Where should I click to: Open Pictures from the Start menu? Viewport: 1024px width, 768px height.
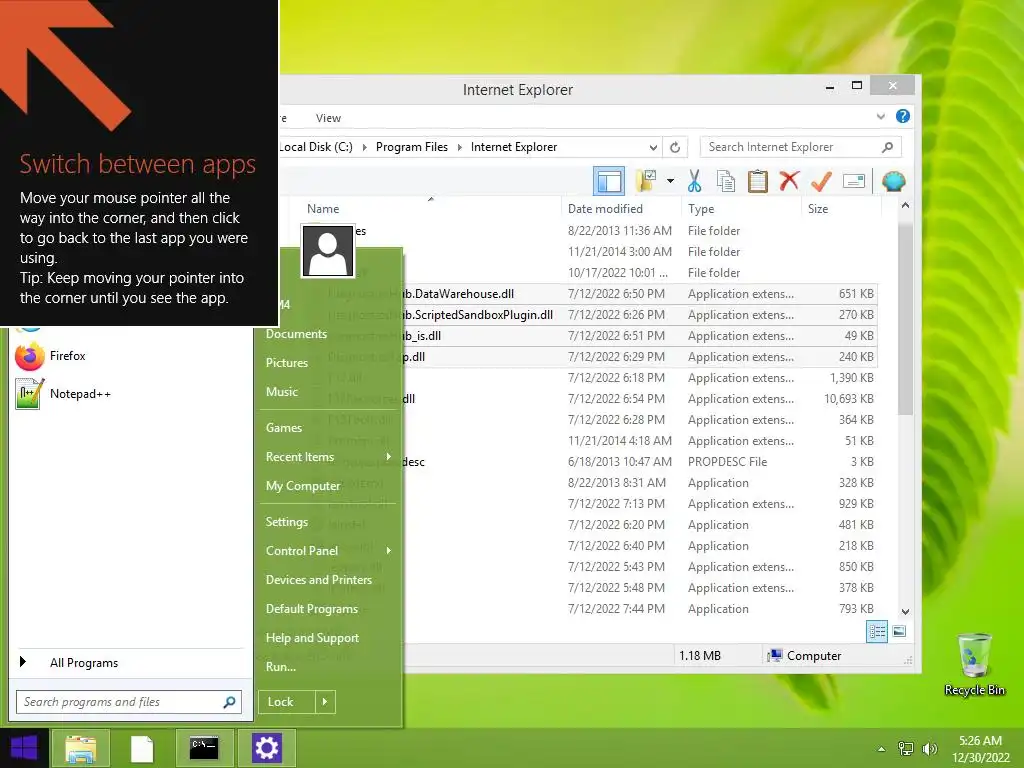[286, 363]
